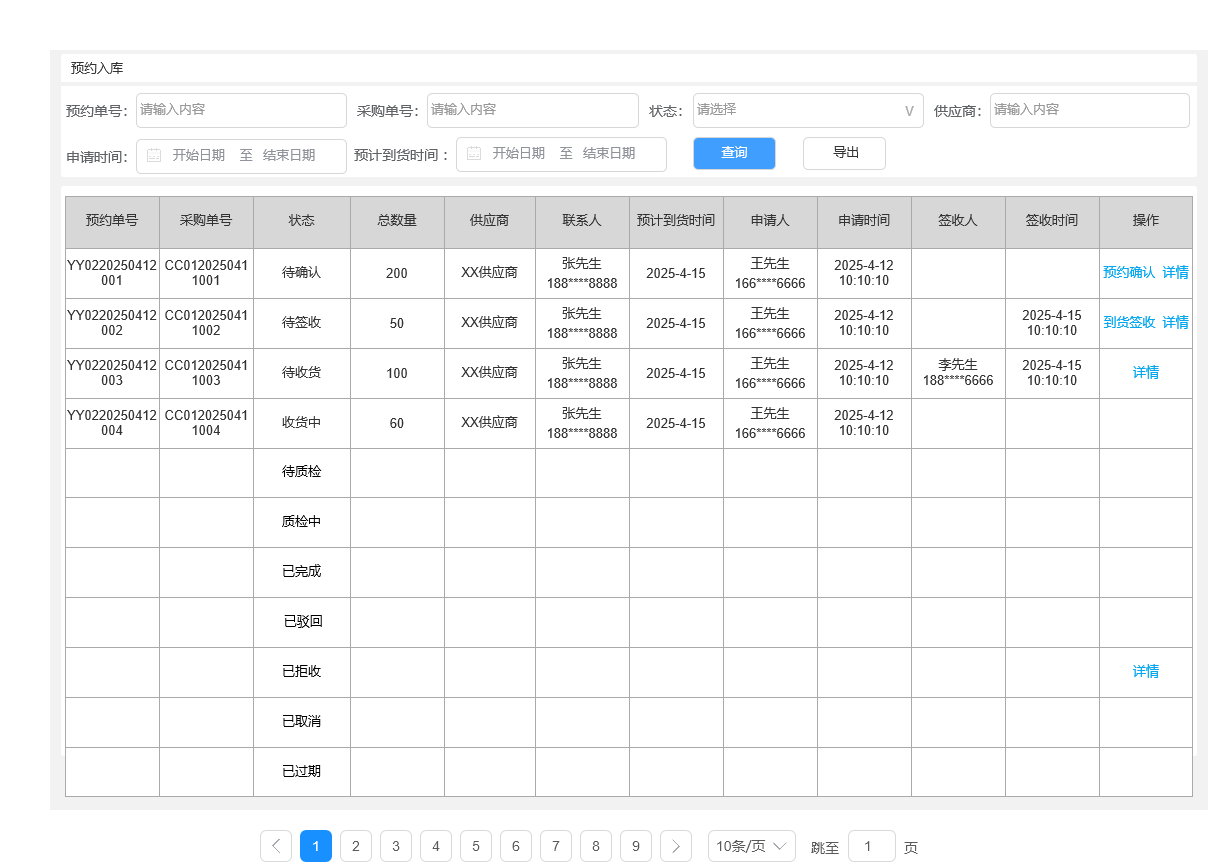The image size is (1208, 862).
Task: Open 详情 for order YY0220250412001
Action: [x=1176, y=272]
